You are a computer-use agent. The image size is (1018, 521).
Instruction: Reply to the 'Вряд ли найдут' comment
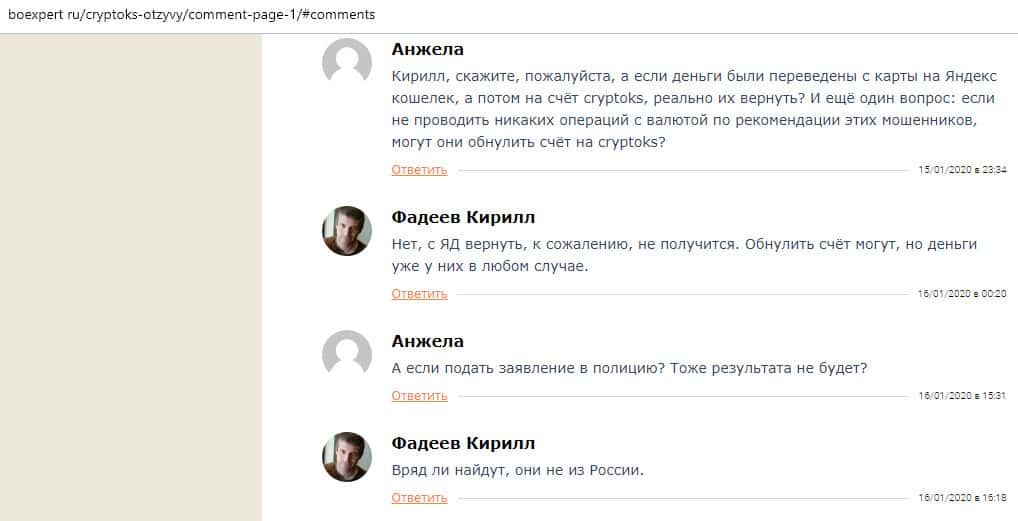[x=419, y=498]
